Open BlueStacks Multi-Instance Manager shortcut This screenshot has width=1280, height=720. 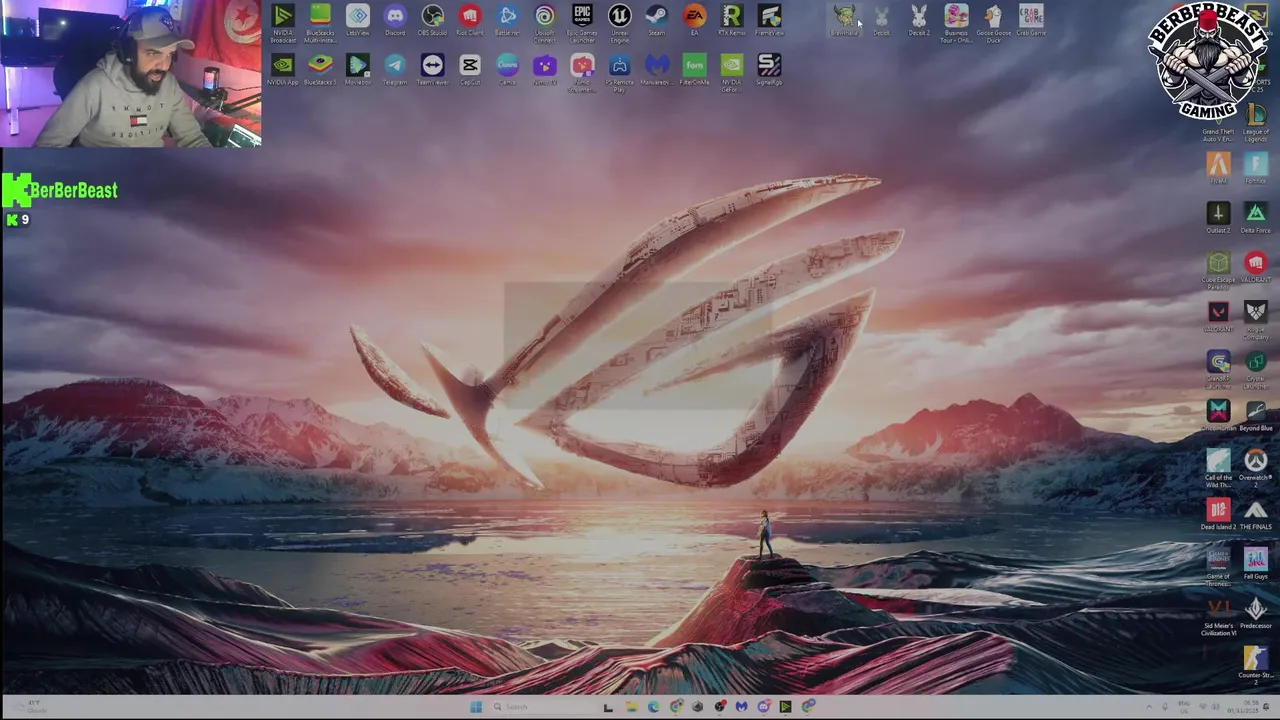coord(320,22)
